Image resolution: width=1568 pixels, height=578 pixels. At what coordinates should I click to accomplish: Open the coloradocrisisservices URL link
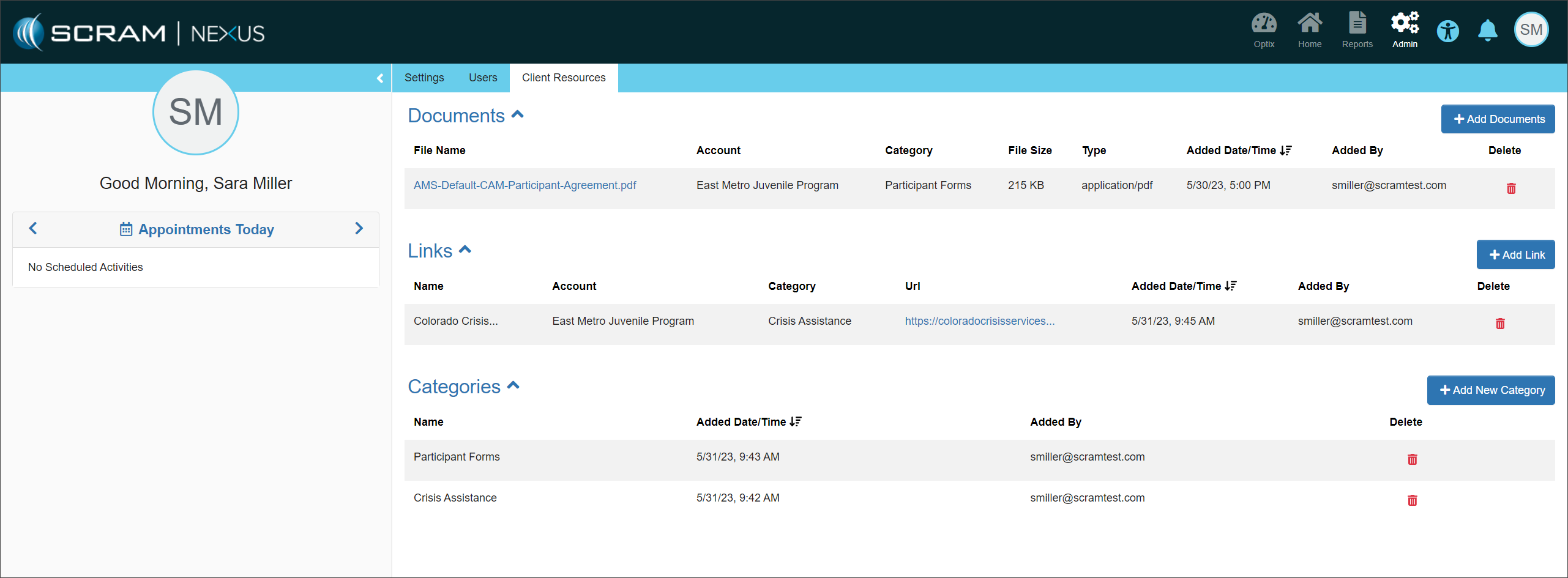coord(979,321)
